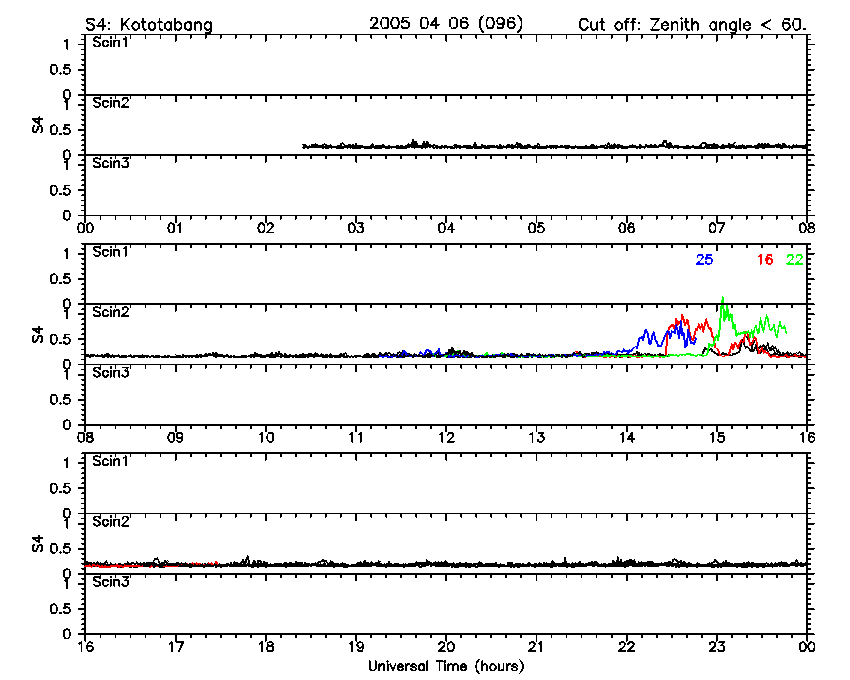
Task: Click the hour tick label '14'
Action: tap(626, 438)
